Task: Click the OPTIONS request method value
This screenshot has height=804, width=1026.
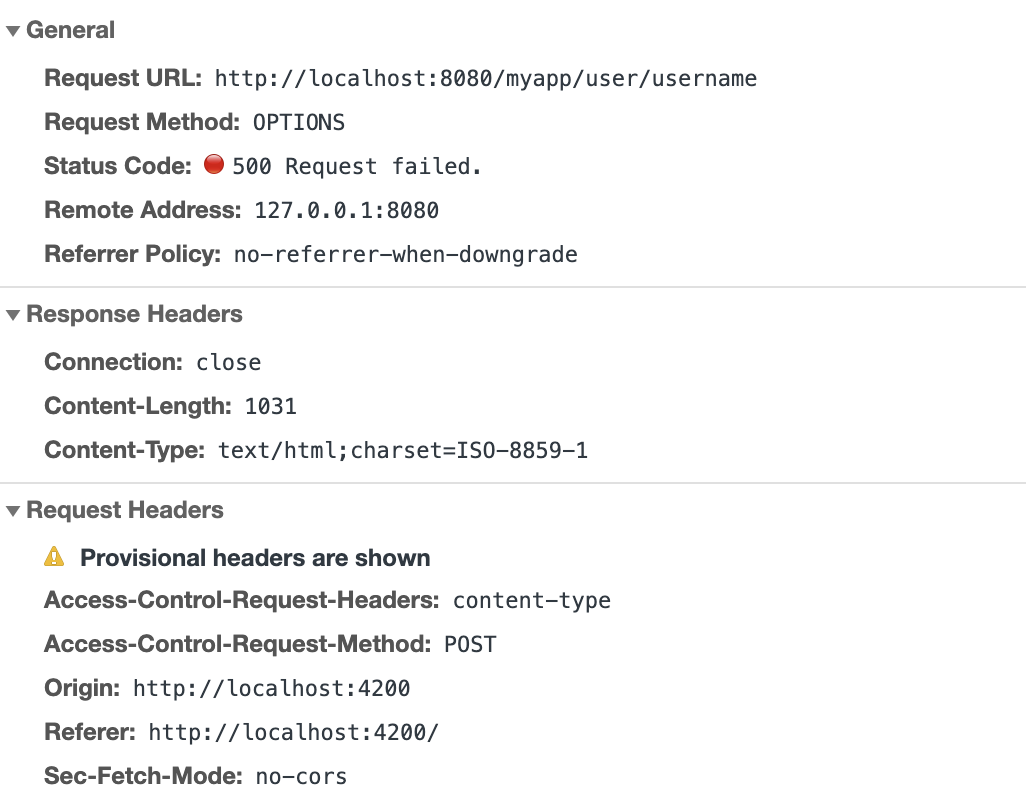Action: pyautogui.click(x=299, y=123)
